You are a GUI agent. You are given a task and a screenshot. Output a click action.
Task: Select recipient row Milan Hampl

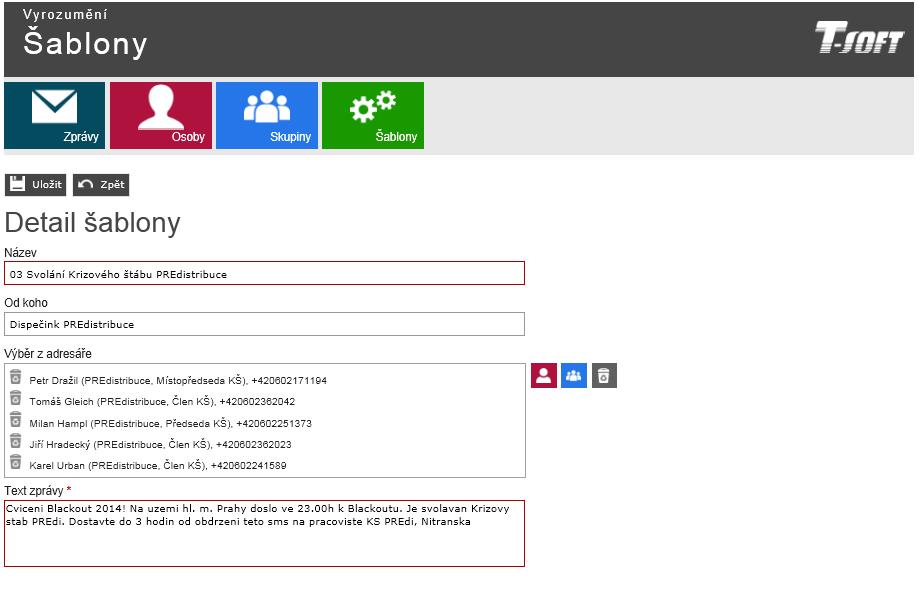tap(171, 424)
